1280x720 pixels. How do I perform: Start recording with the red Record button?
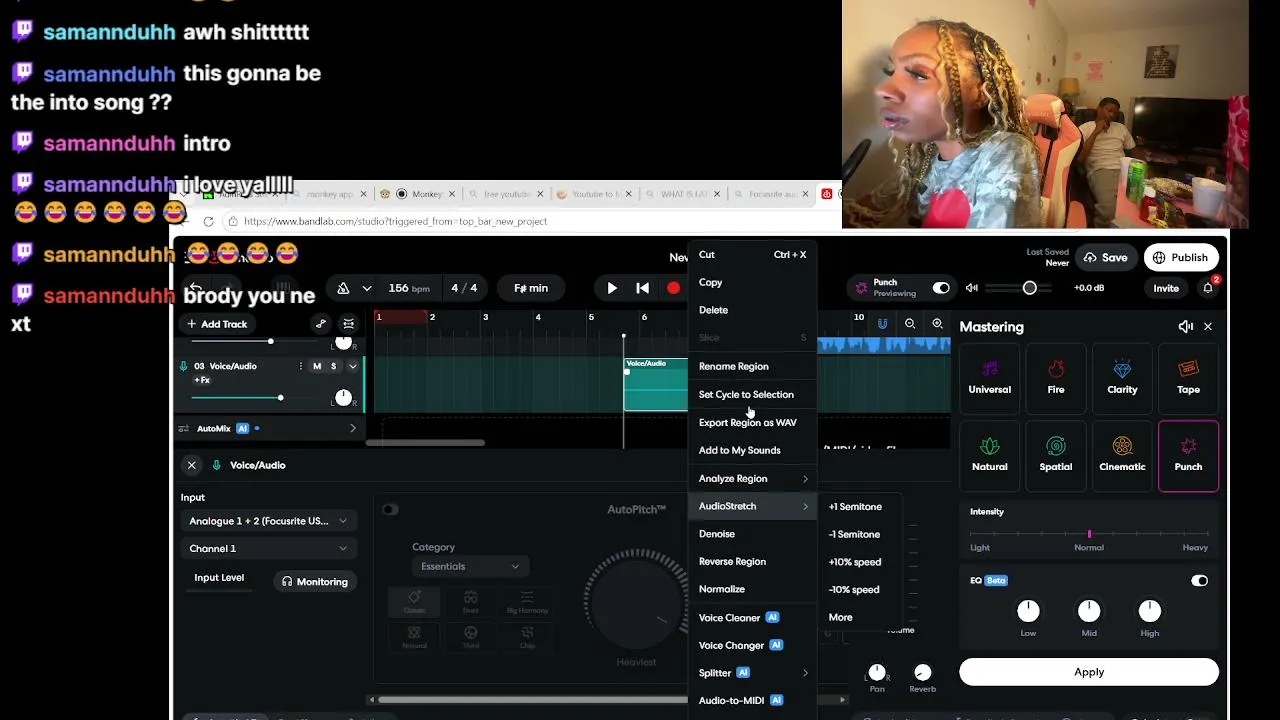674,288
